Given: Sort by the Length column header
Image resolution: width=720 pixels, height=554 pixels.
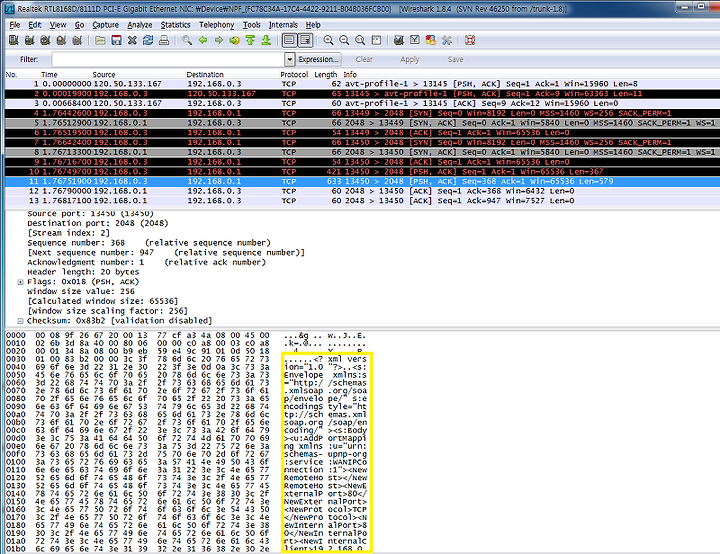Looking at the screenshot, I should pos(326,74).
